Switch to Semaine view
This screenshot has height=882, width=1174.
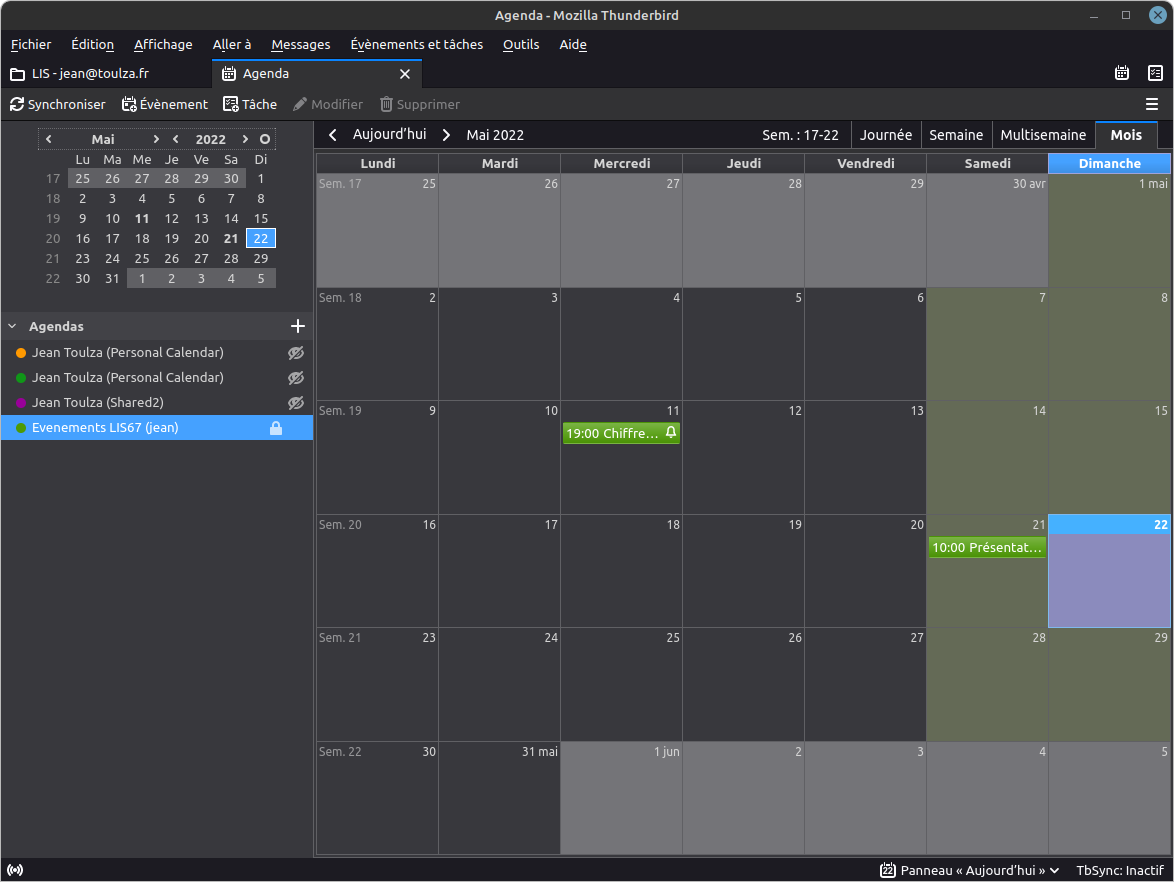955,135
